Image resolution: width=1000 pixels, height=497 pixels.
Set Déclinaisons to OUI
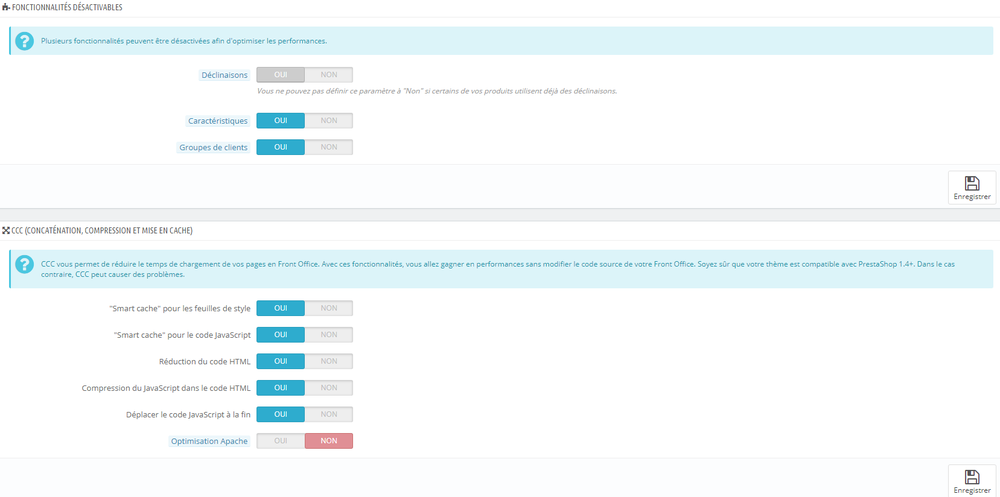[x=281, y=75]
